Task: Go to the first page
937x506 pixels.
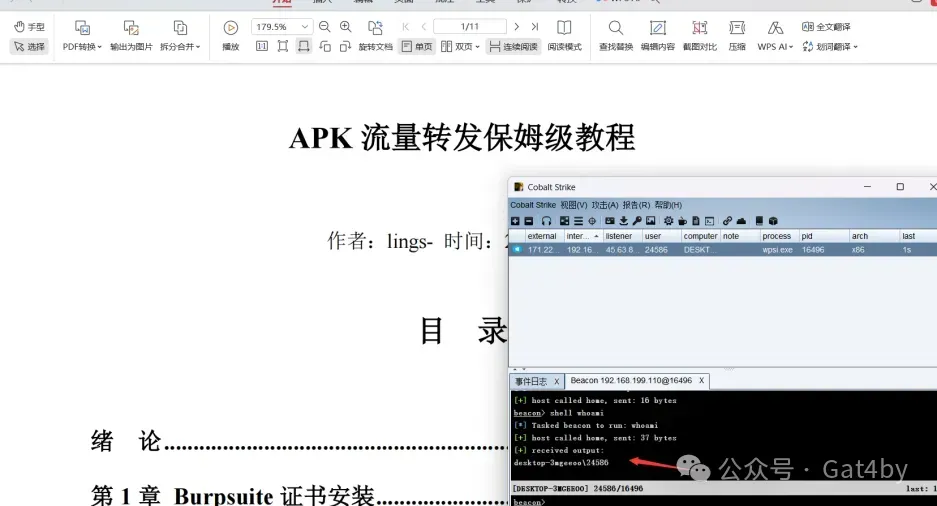Action: click(406, 27)
